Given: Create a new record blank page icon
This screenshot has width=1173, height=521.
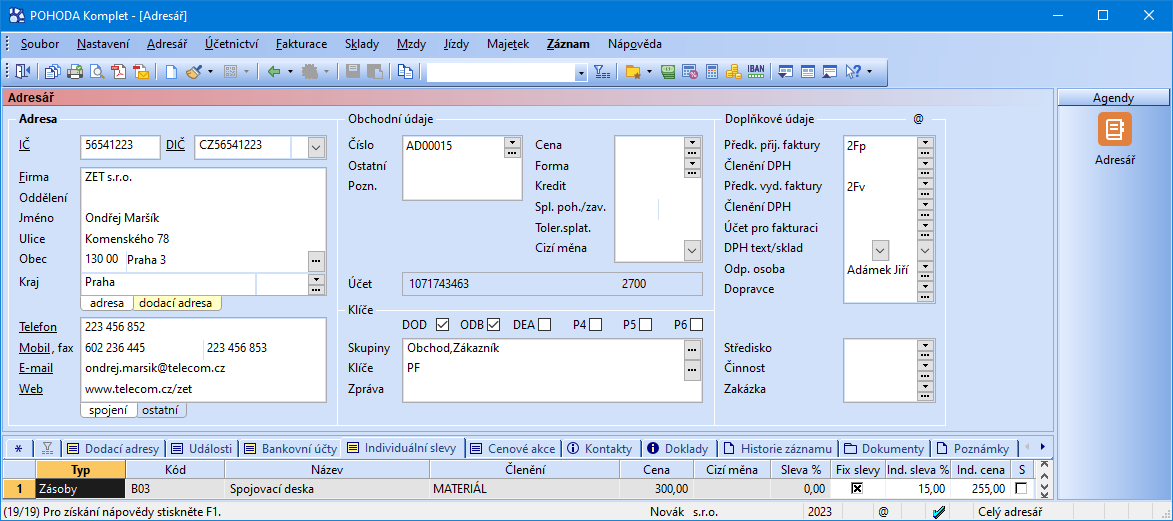Looking at the screenshot, I should [171, 72].
